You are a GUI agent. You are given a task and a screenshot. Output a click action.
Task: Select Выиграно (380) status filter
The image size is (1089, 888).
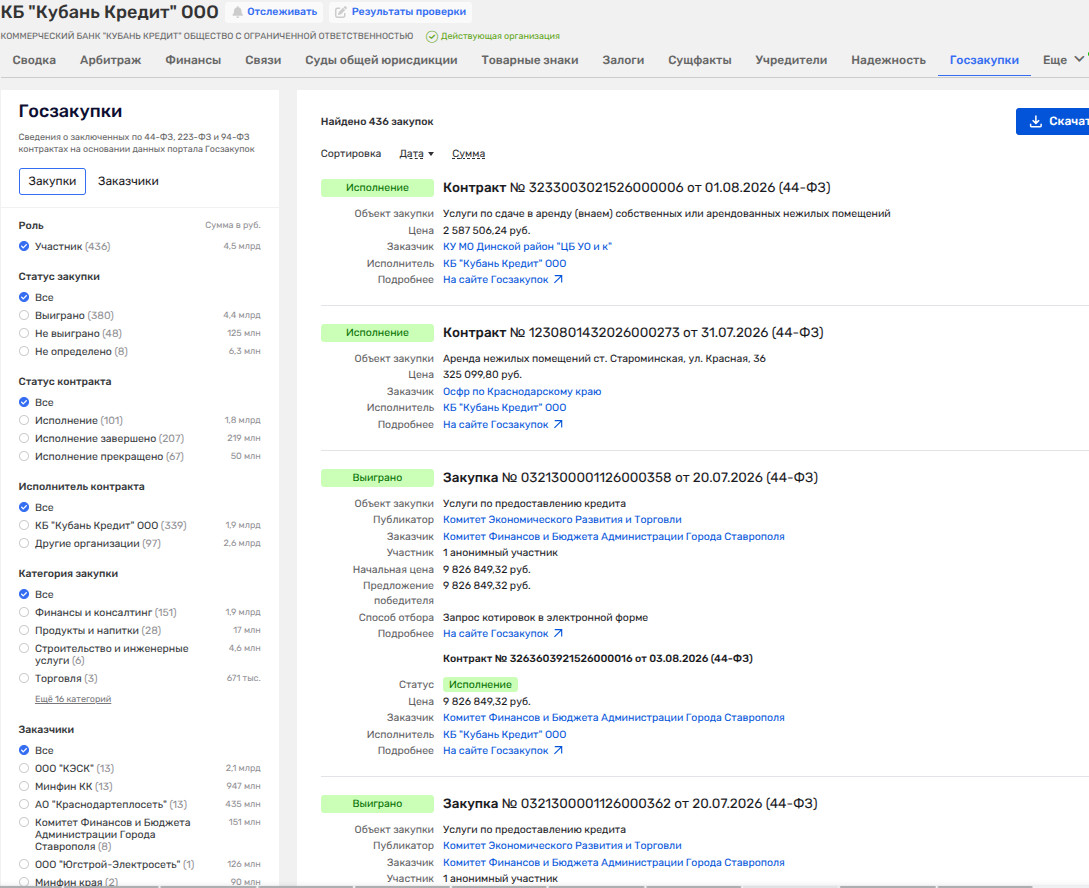pyautogui.click(x=24, y=315)
